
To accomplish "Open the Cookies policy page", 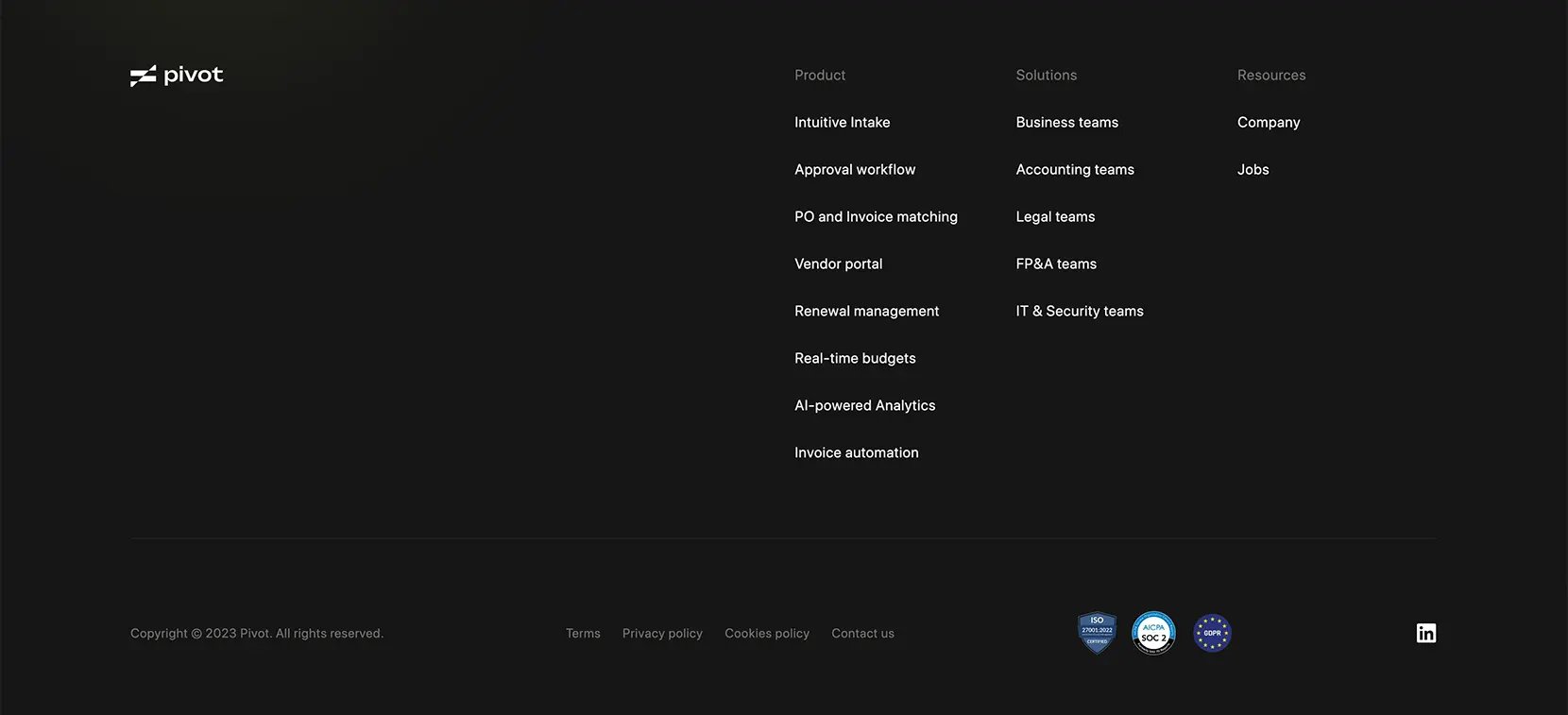I will pos(767,634).
